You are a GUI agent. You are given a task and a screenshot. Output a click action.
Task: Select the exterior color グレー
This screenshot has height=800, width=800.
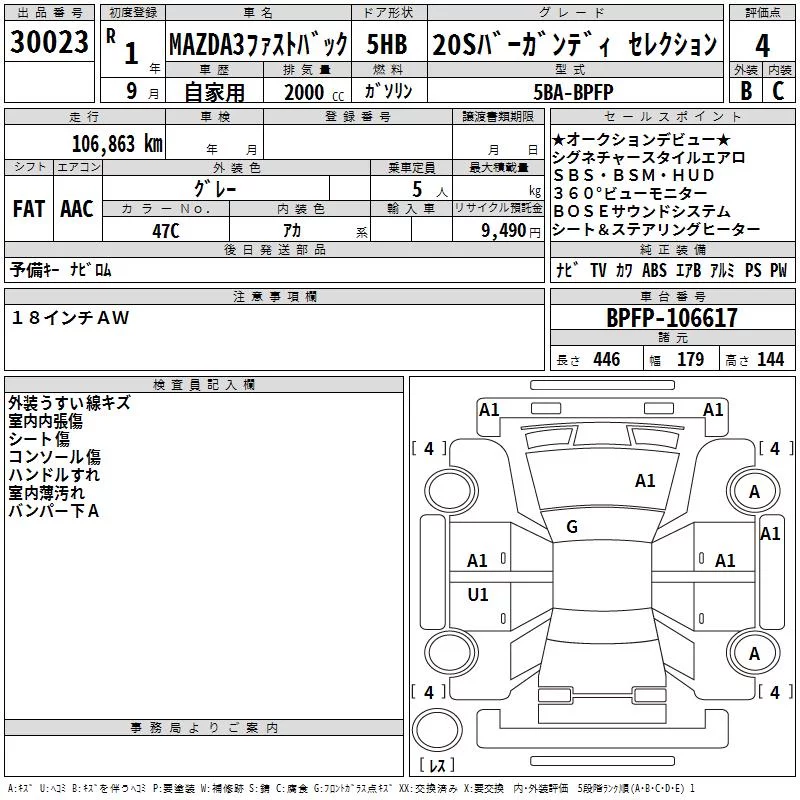(215, 189)
